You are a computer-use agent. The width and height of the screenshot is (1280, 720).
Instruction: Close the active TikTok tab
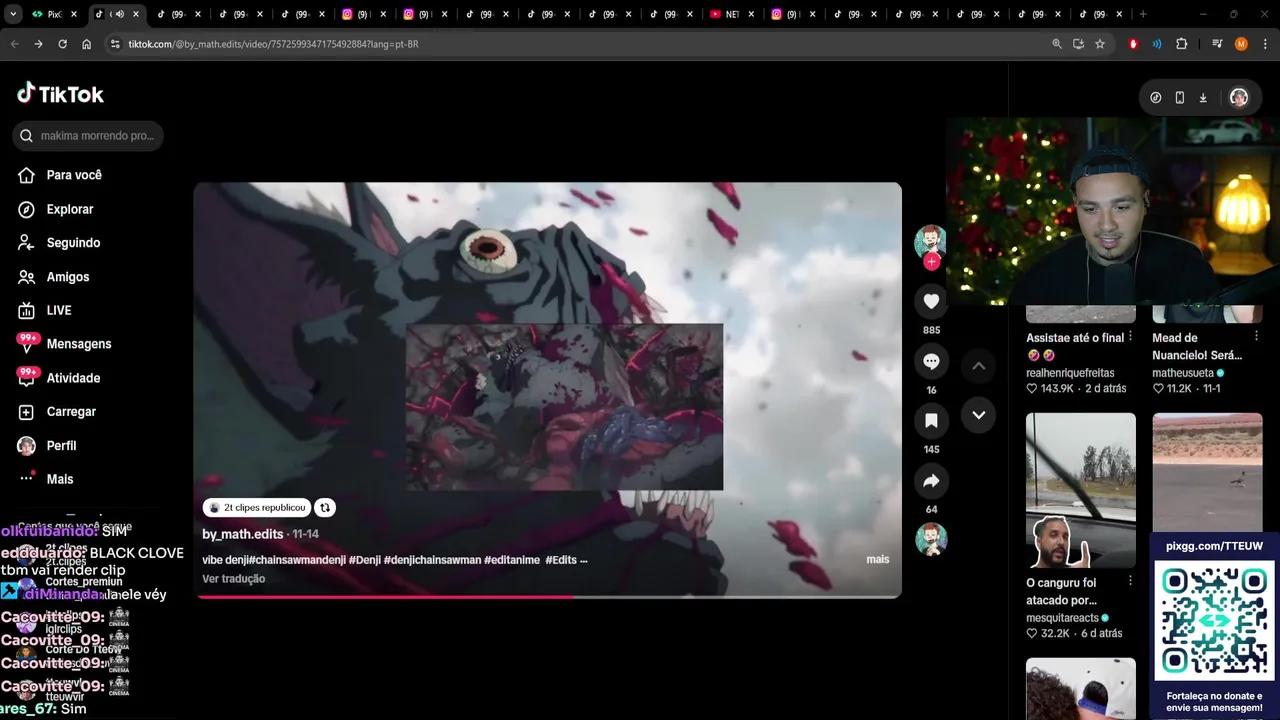click(x=135, y=14)
